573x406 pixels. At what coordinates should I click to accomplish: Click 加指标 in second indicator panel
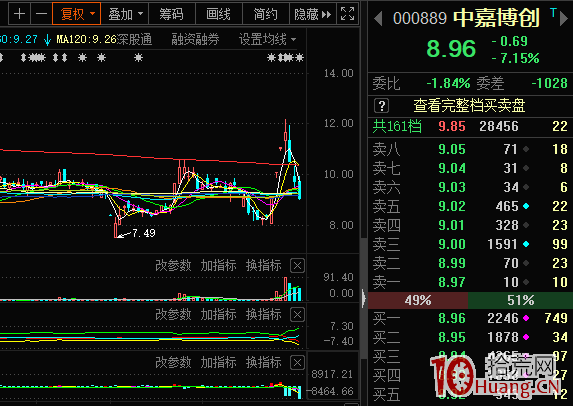click(x=219, y=314)
